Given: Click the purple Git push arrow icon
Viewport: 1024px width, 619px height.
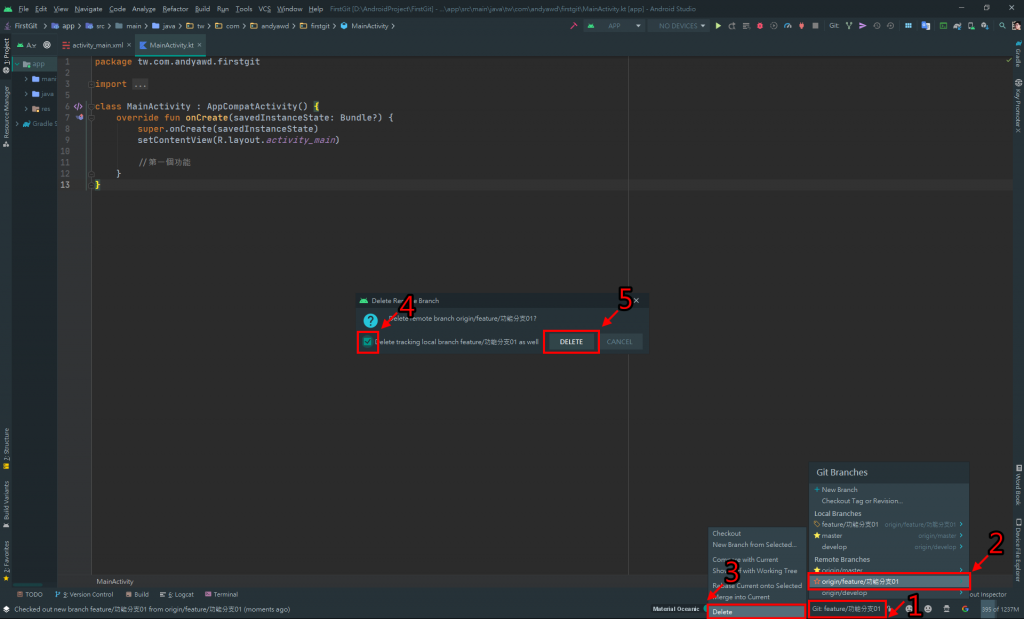Looking at the screenshot, I should [x=863, y=26].
